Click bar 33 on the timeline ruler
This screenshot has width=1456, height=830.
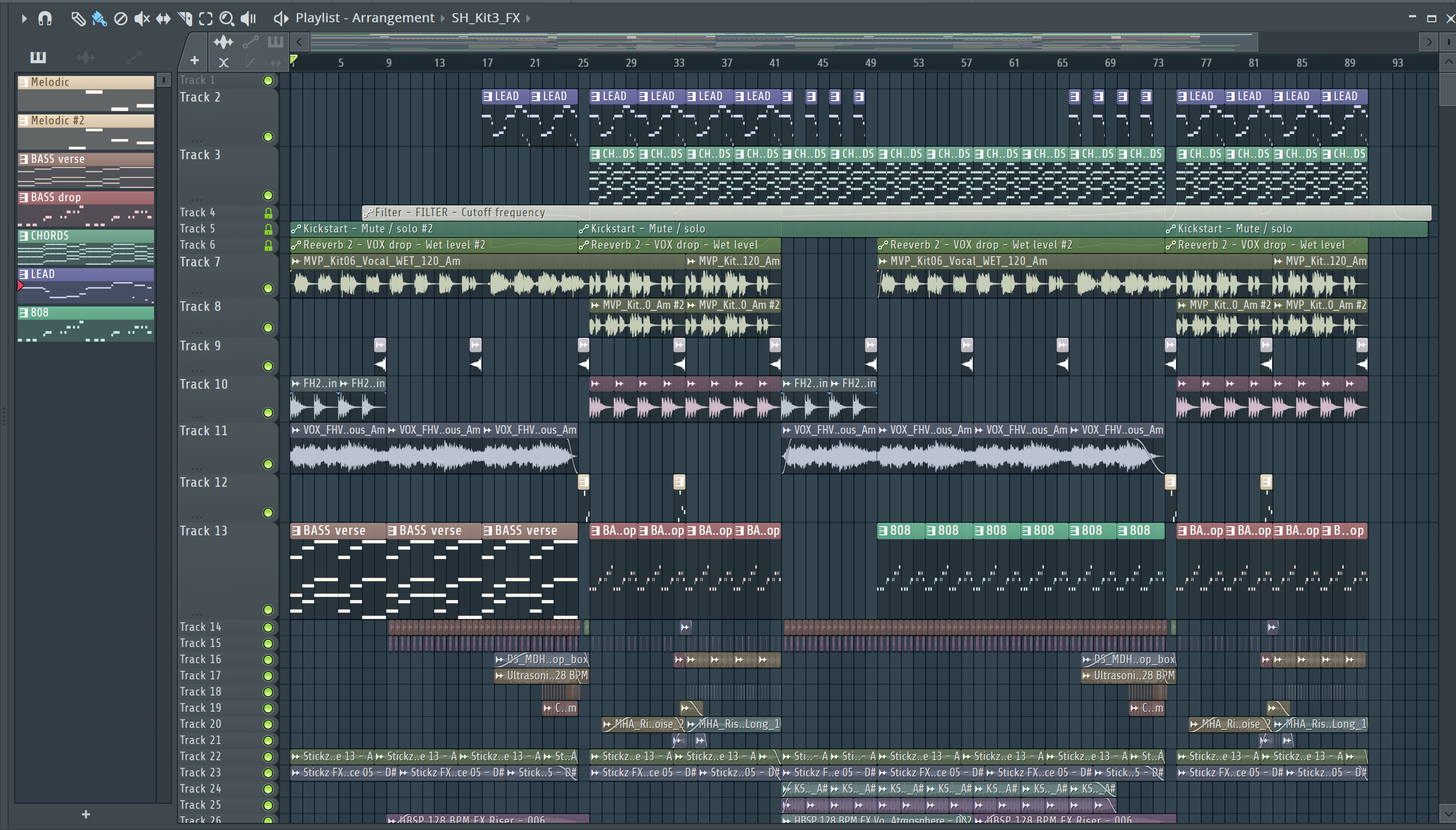coord(678,63)
